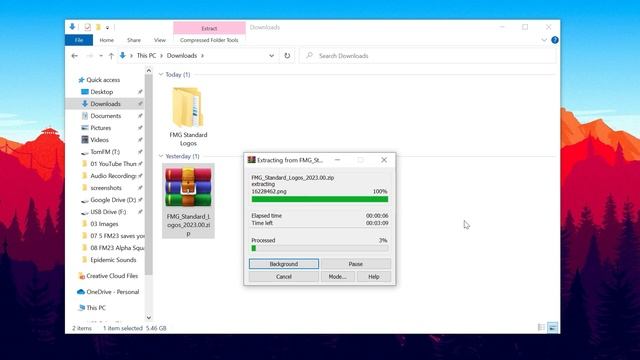Open the File Explorer help icon
Image resolution: width=640 pixels, height=360 pixels.
555,40
